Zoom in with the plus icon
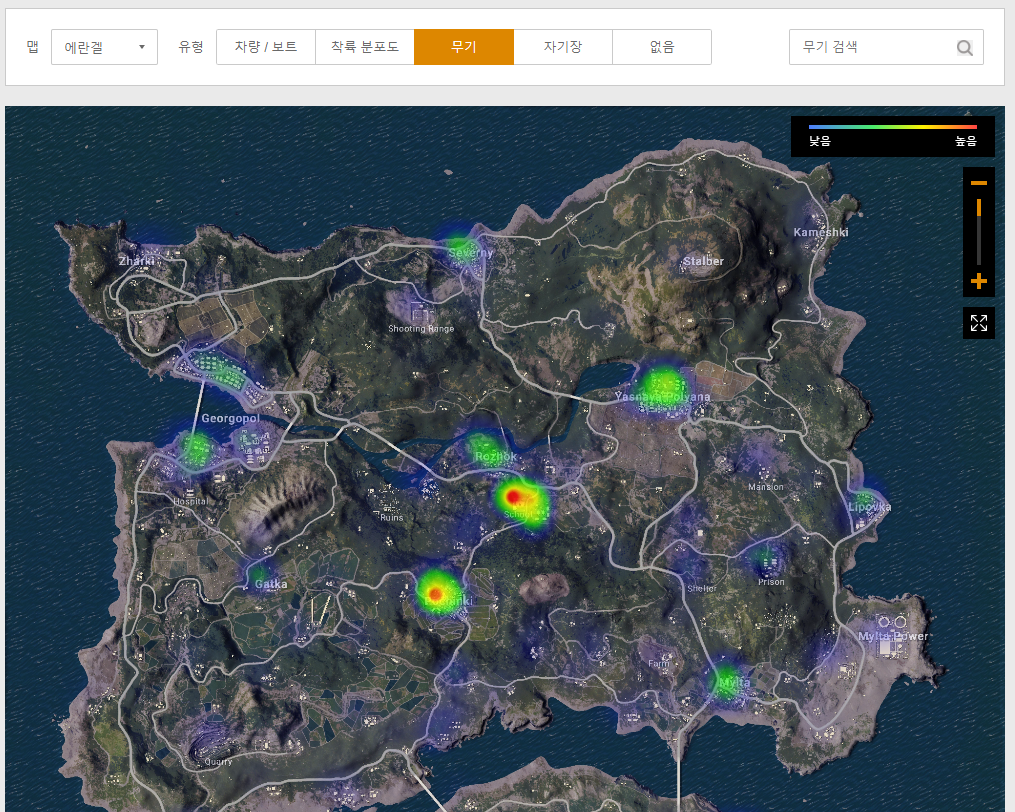This screenshot has width=1015, height=812. 979,281
